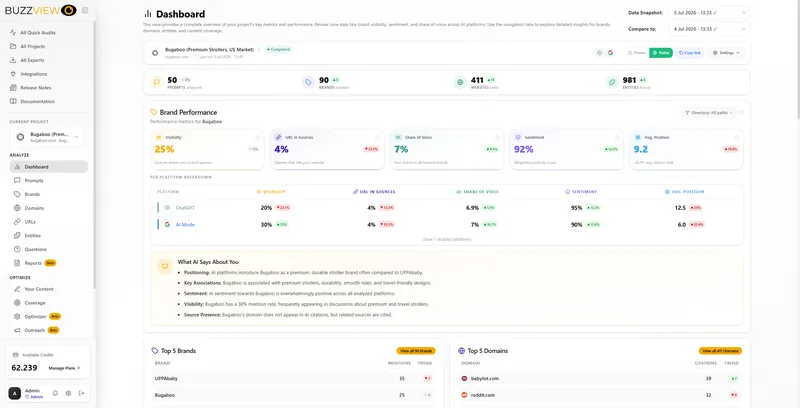
Task: Open notifications bell icon
Action: click(x=55, y=393)
